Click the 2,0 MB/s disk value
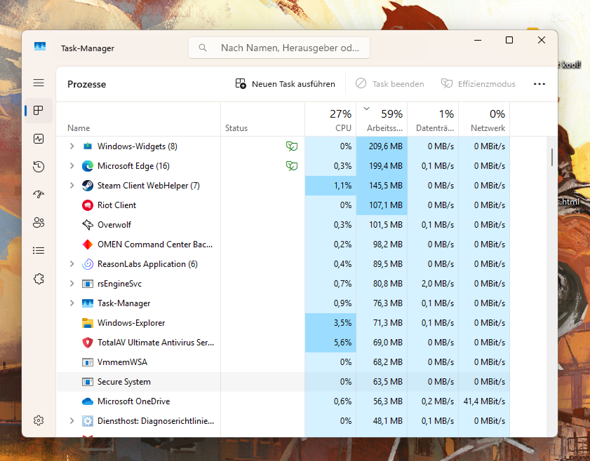The width and height of the screenshot is (590, 461). tap(437, 283)
